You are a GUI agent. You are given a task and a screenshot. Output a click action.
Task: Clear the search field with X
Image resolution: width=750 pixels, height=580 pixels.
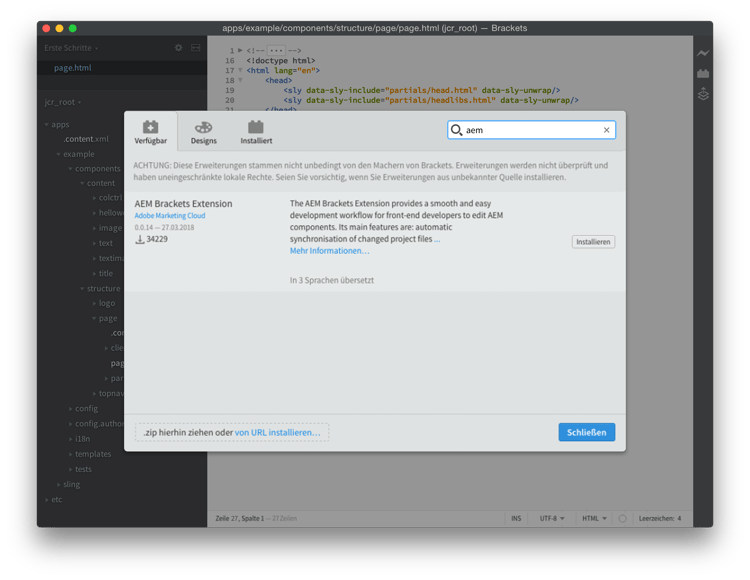[607, 130]
